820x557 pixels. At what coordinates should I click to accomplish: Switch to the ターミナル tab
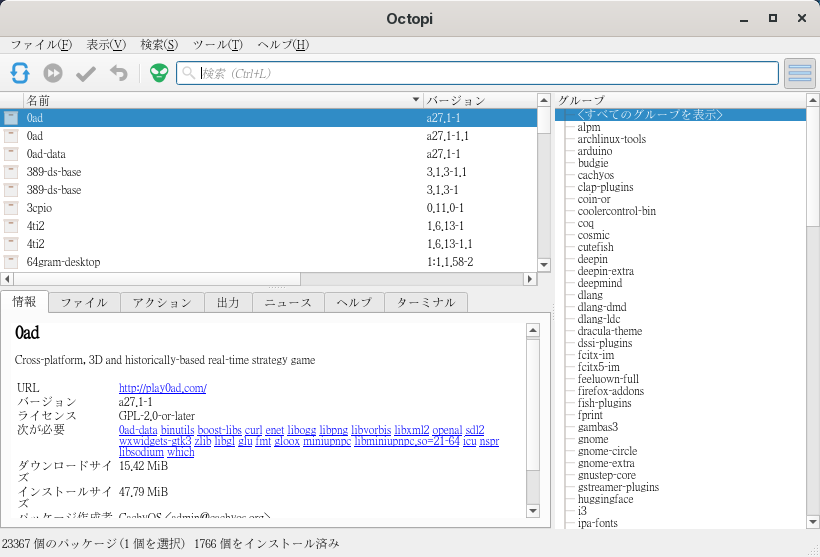(x=426, y=303)
